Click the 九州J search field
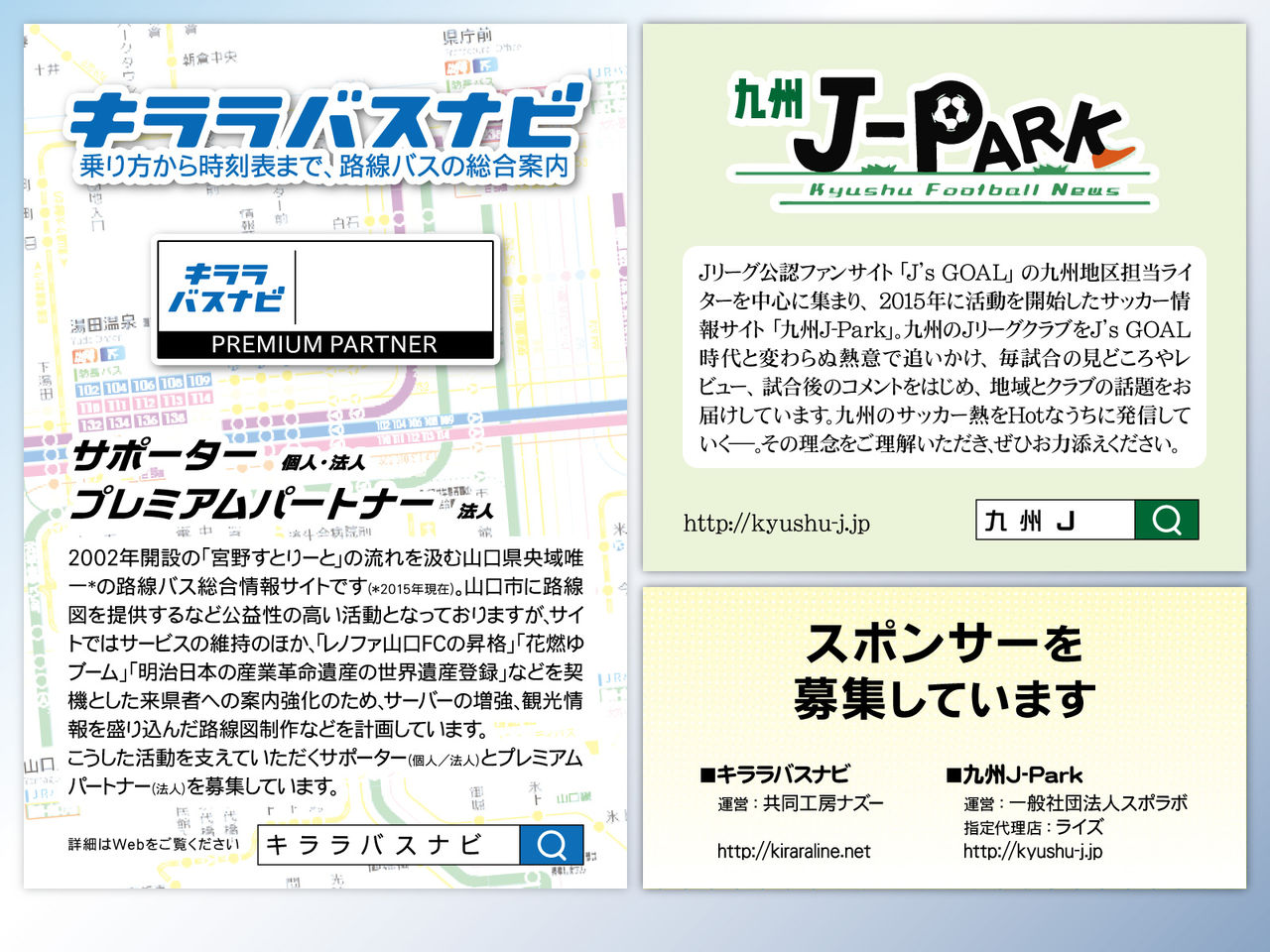This screenshot has width=1270, height=952. click(1056, 519)
